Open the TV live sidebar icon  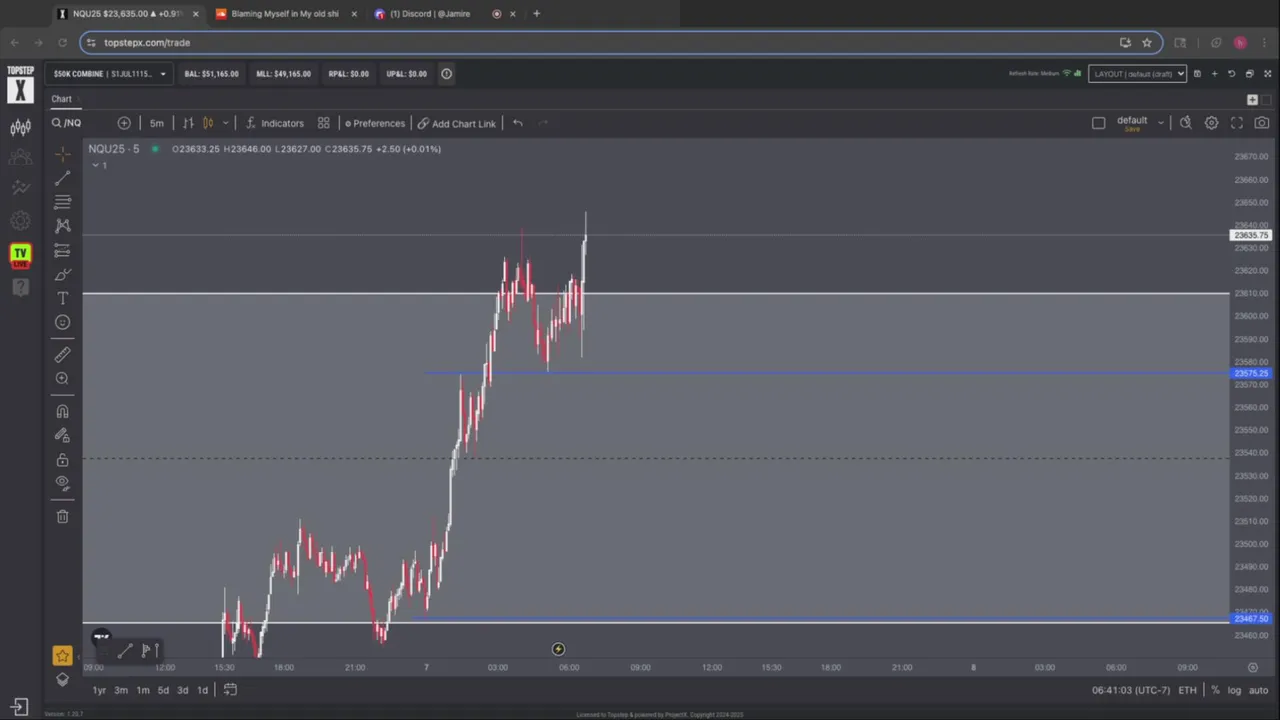[20, 254]
